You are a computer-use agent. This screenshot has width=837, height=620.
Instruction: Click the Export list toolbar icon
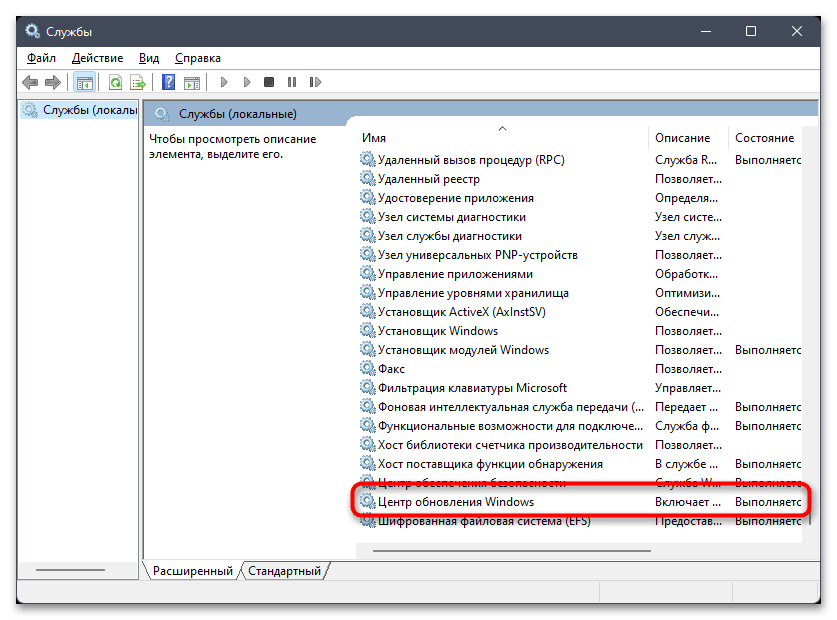[x=138, y=82]
